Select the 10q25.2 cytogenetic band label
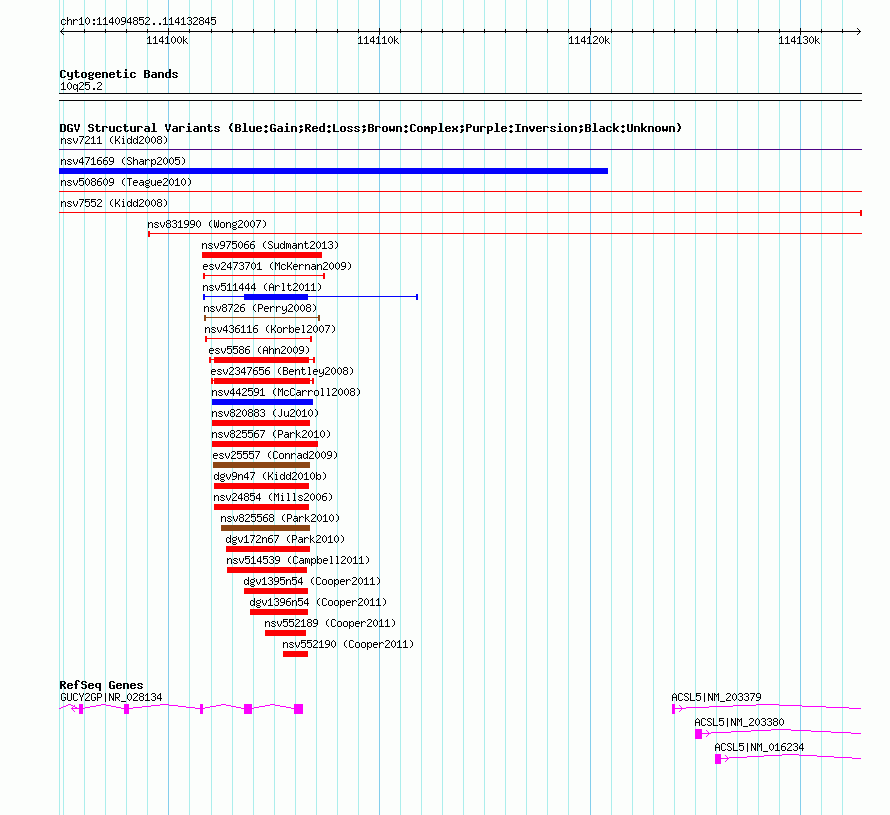890x815 pixels. (81, 86)
